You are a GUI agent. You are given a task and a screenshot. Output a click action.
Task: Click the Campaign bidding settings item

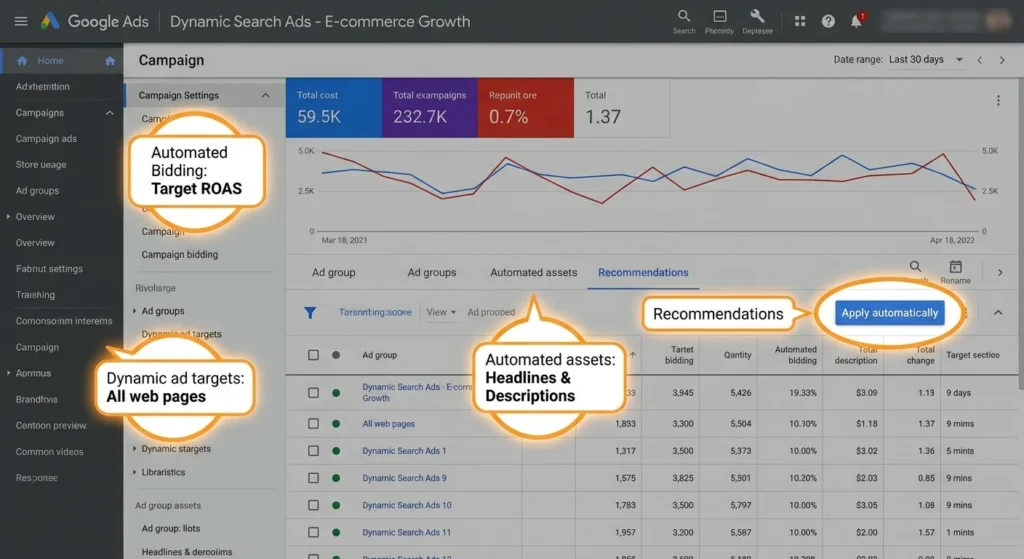point(180,255)
